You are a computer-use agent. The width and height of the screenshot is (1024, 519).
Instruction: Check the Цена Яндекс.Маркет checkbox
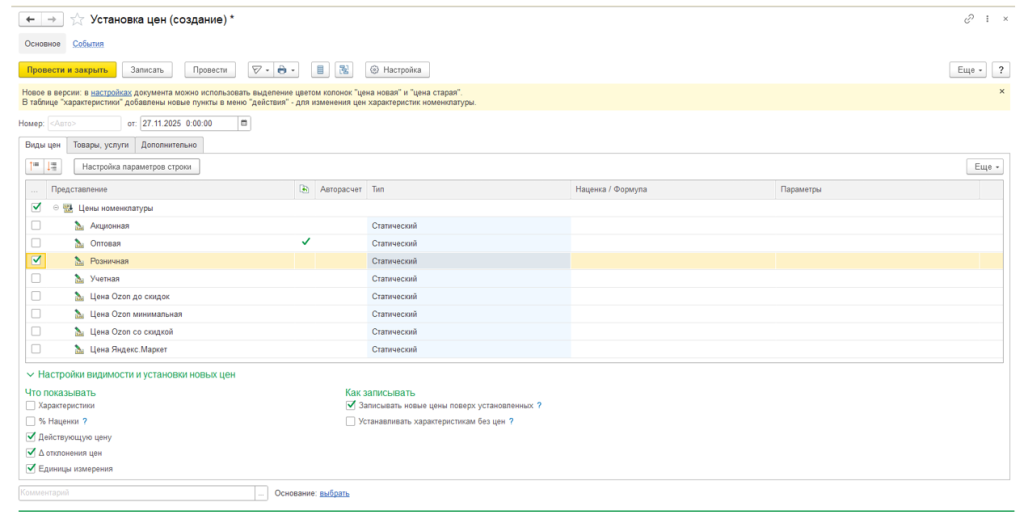[x=36, y=349]
